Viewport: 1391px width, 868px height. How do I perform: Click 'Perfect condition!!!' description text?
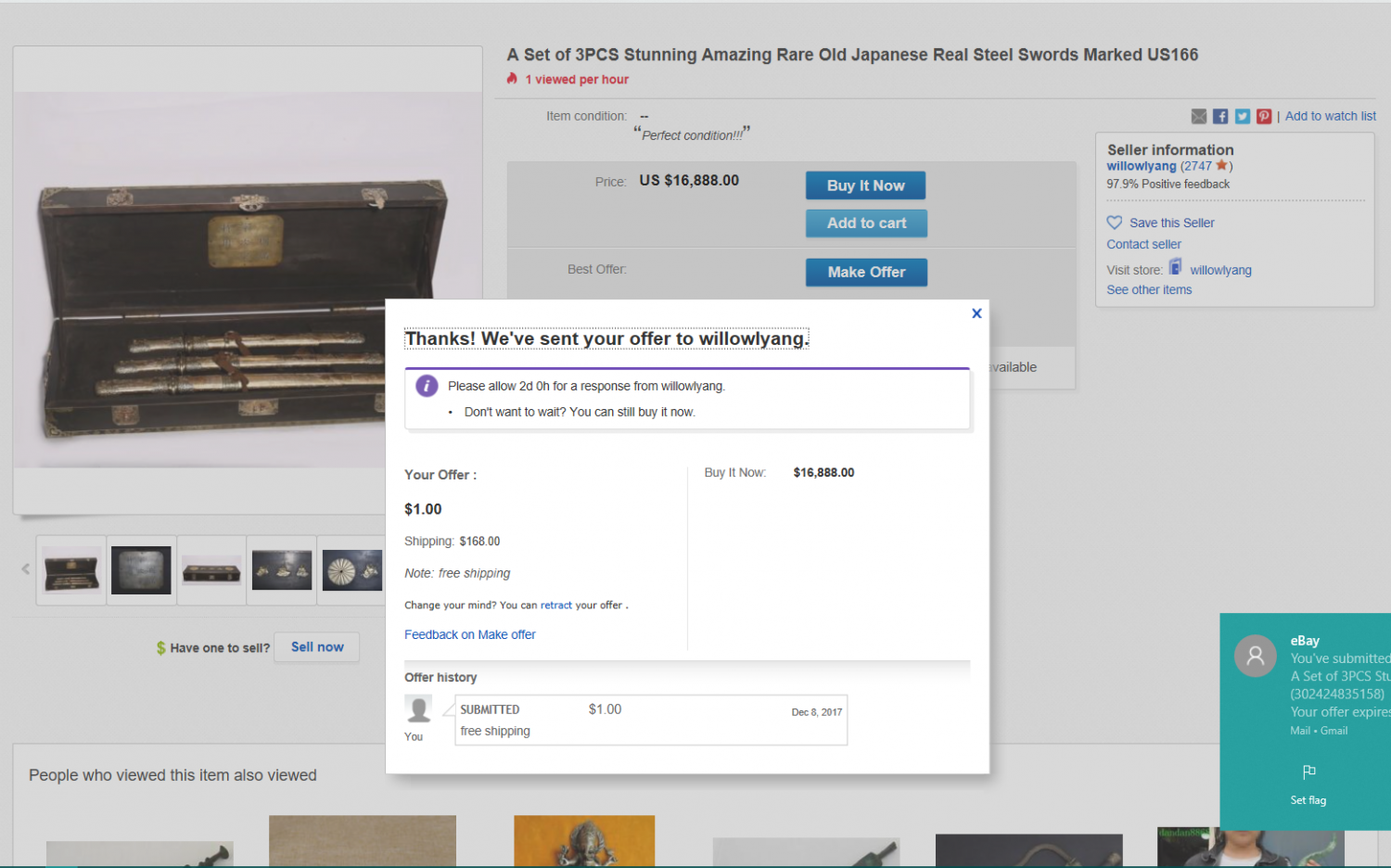point(692,135)
